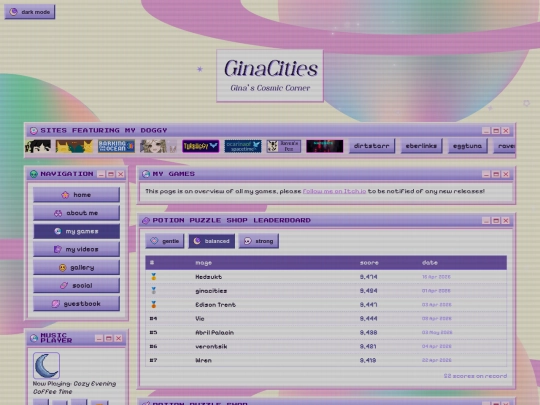Viewport: 540px width, 405px height.
Task: Click the Navigation window title icon
Action: click(33, 174)
